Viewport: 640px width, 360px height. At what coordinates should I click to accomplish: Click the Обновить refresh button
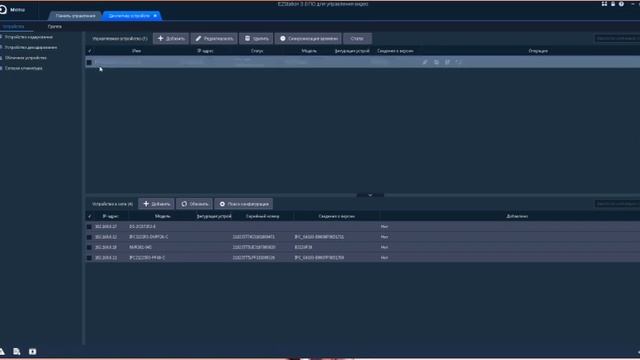tap(194, 204)
